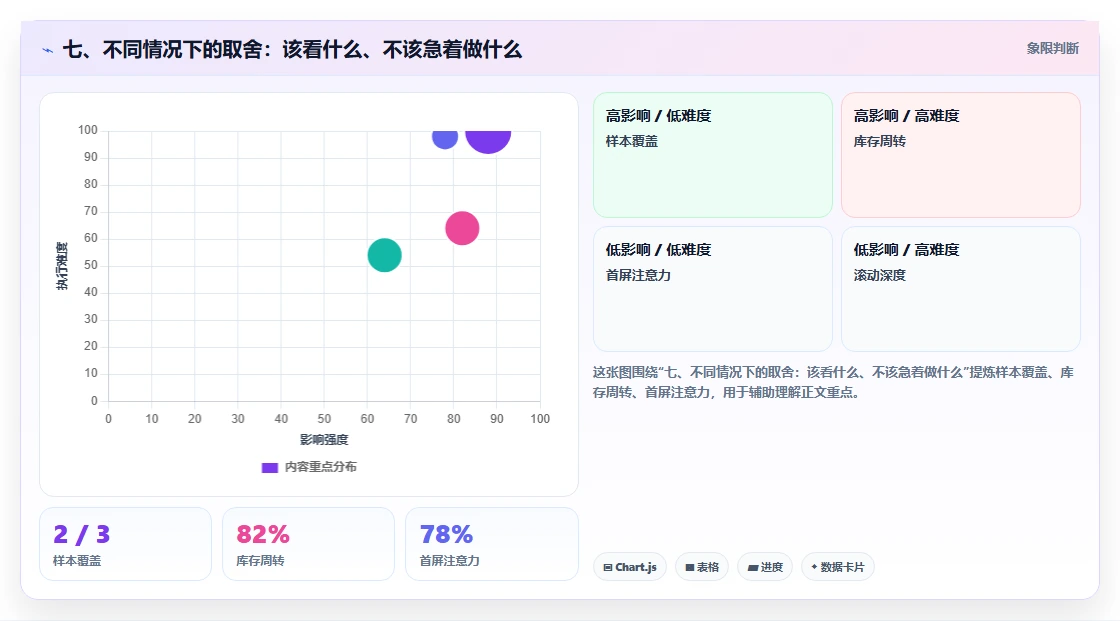Screen dimensions: 1120x621
Task: Click the 样本覆盖 text in green card
Action: (632, 141)
